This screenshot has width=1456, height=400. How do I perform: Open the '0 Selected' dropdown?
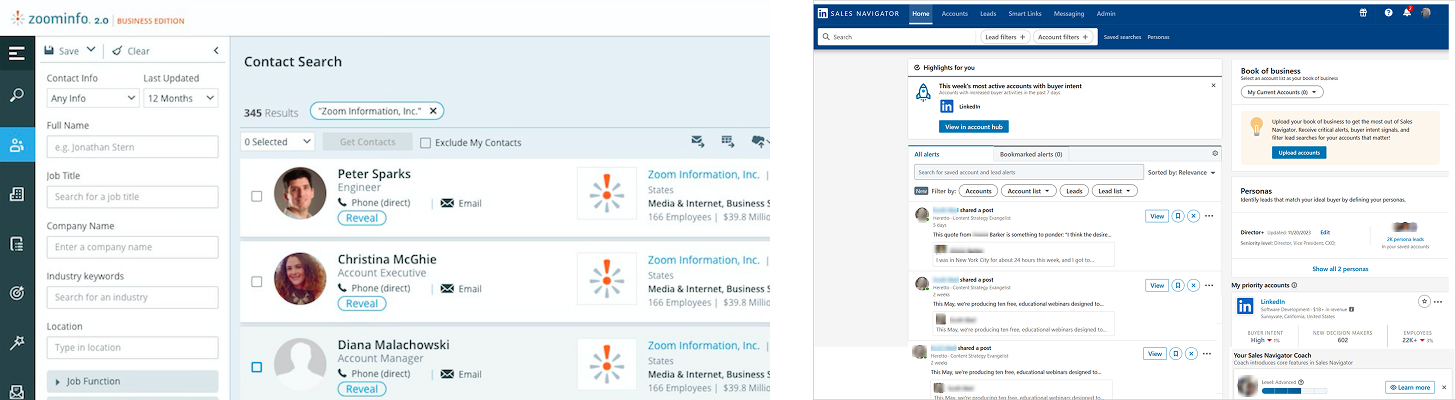pyautogui.click(x=278, y=142)
